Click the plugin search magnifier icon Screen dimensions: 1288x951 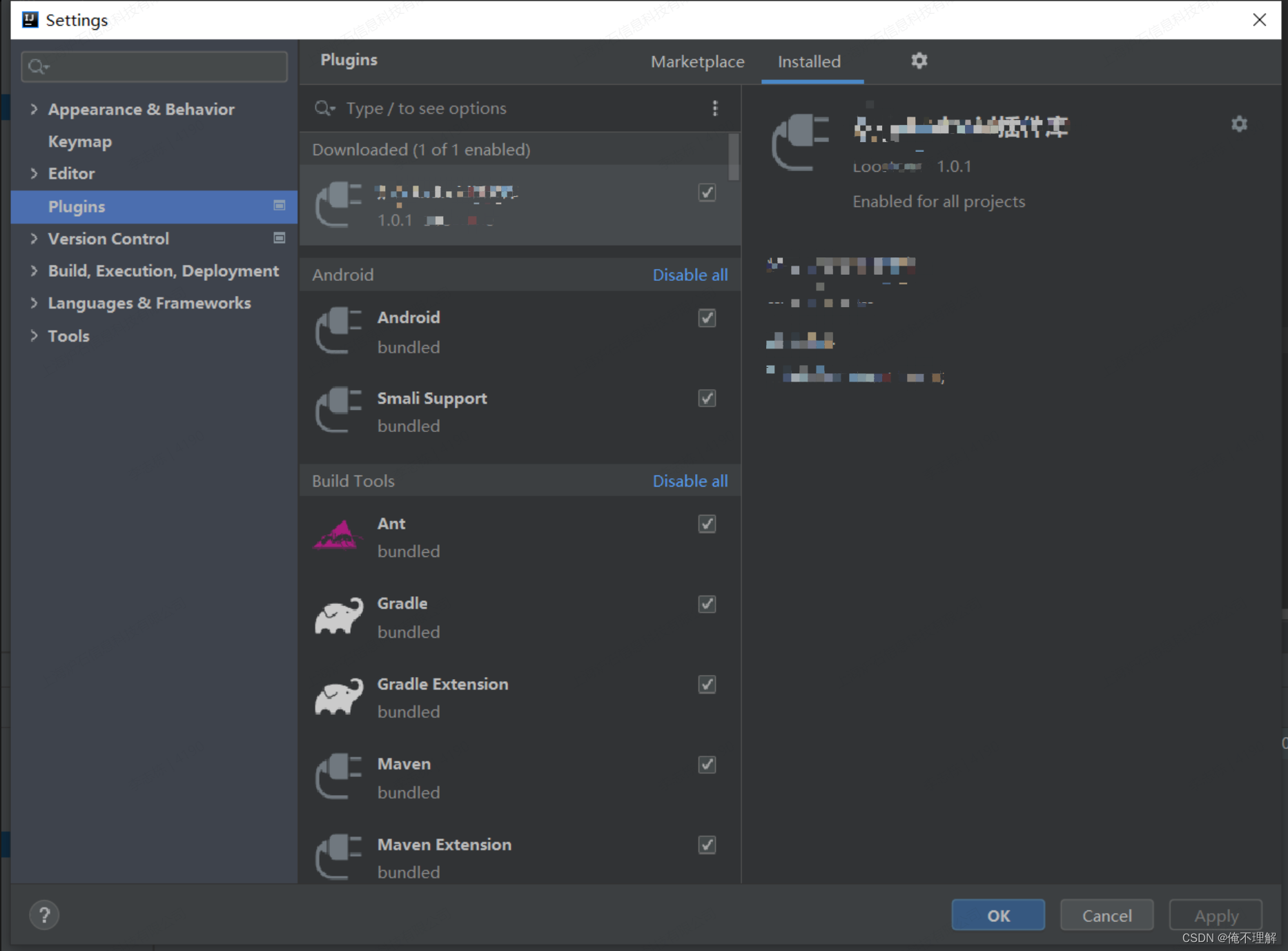[x=324, y=108]
